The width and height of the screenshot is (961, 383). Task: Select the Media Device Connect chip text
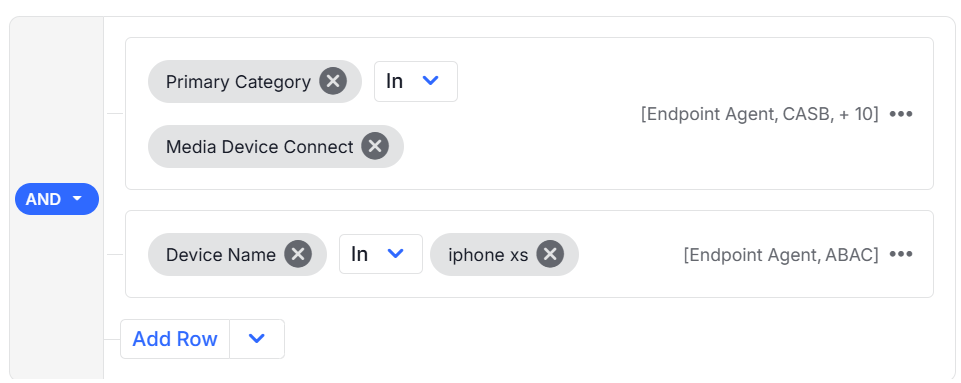(260, 146)
